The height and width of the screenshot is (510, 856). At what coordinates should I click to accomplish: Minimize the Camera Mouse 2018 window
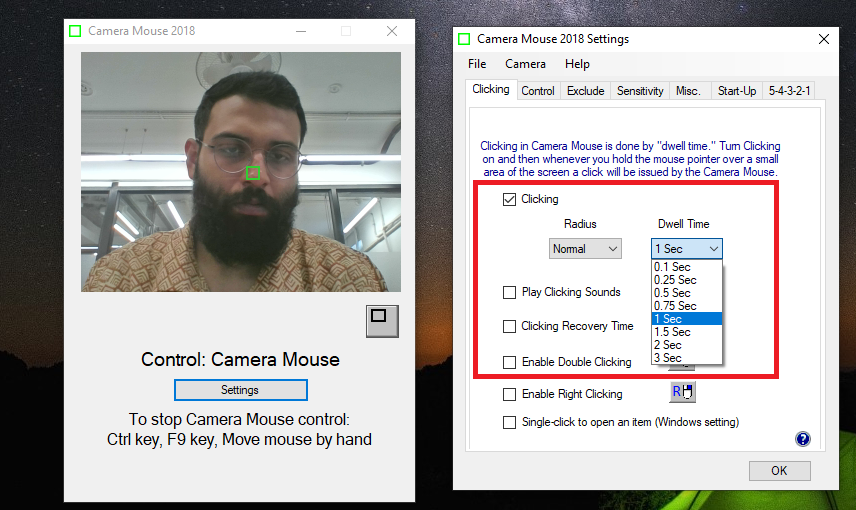[x=301, y=31]
